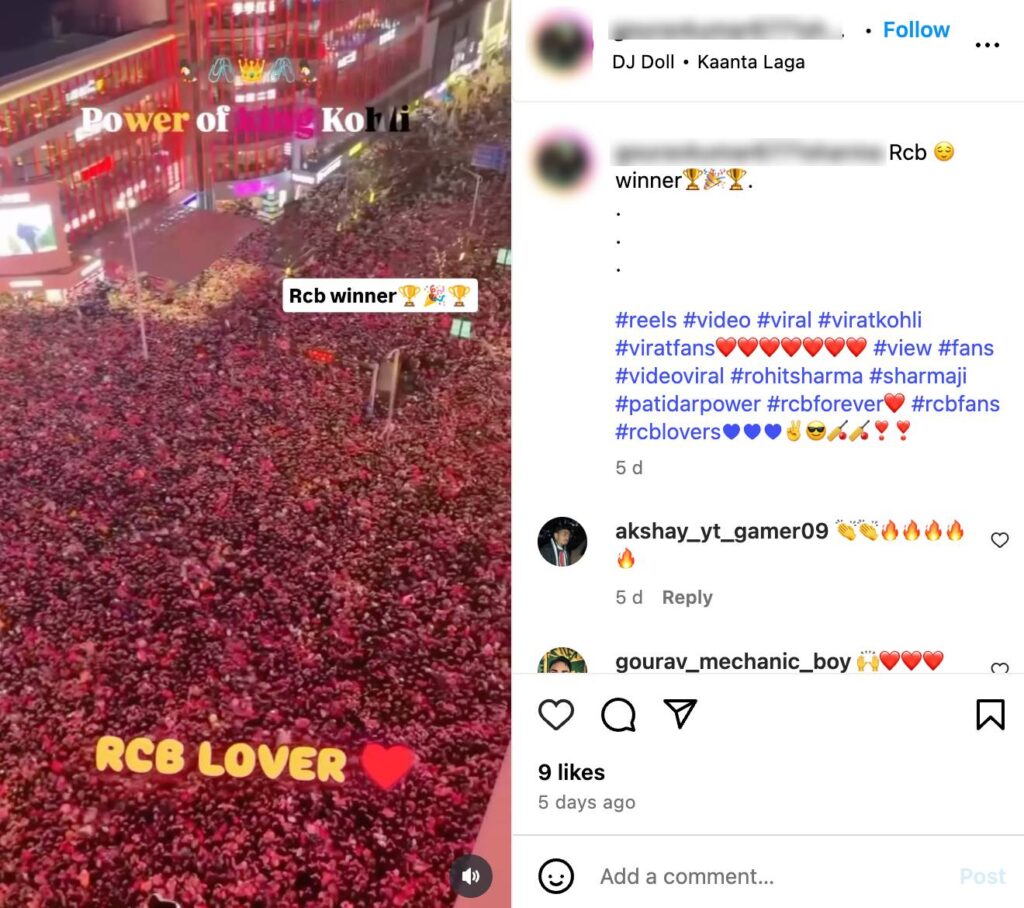This screenshot has height=908, width=1024.
Task: View the 9 likes list
Action: coord(571,772)
